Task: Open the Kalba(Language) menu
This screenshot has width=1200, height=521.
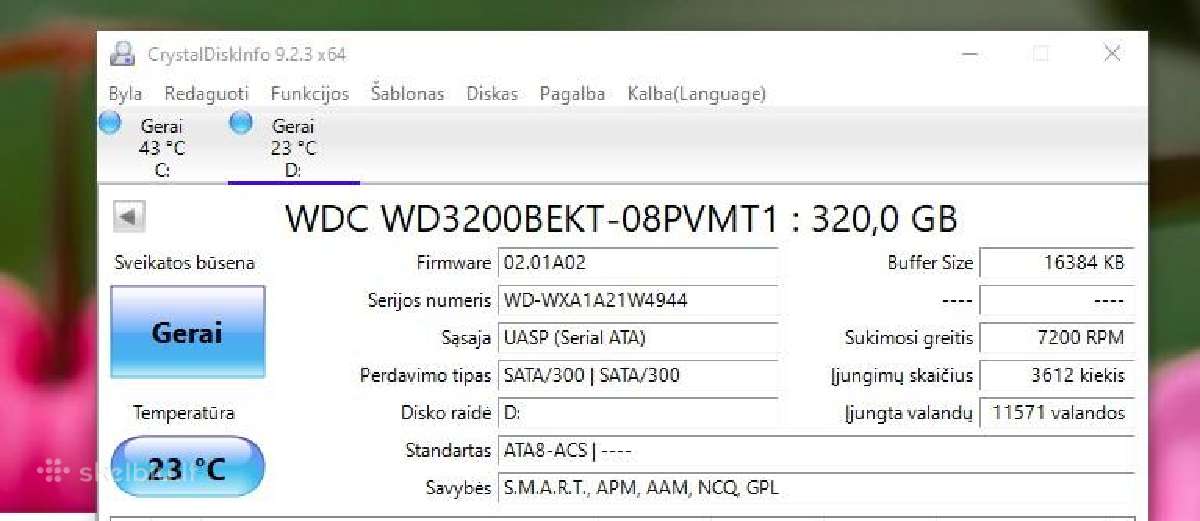Action: point(697,94)
